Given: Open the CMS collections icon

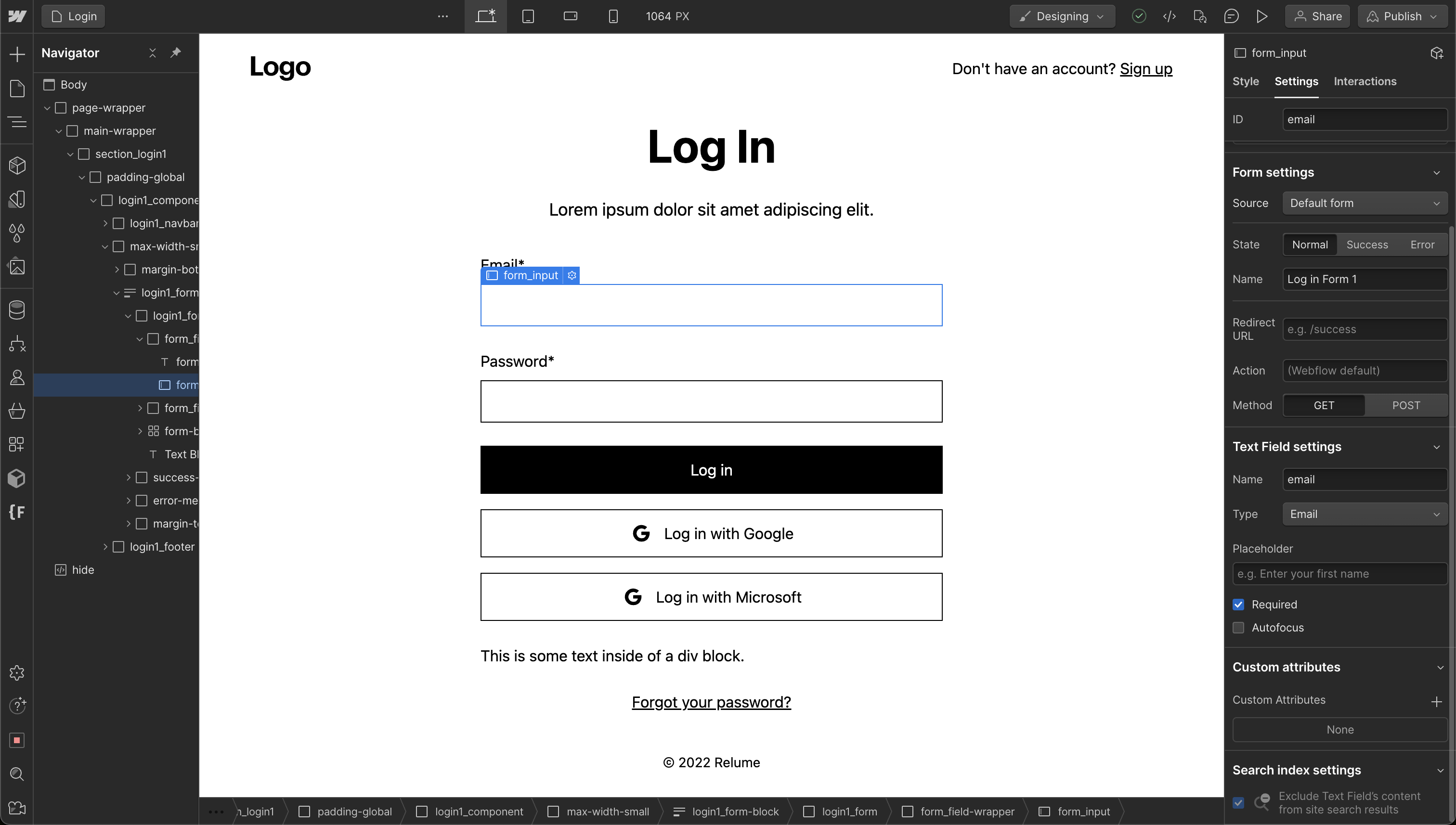Looking at the screenshot, I should coord(17,310).
